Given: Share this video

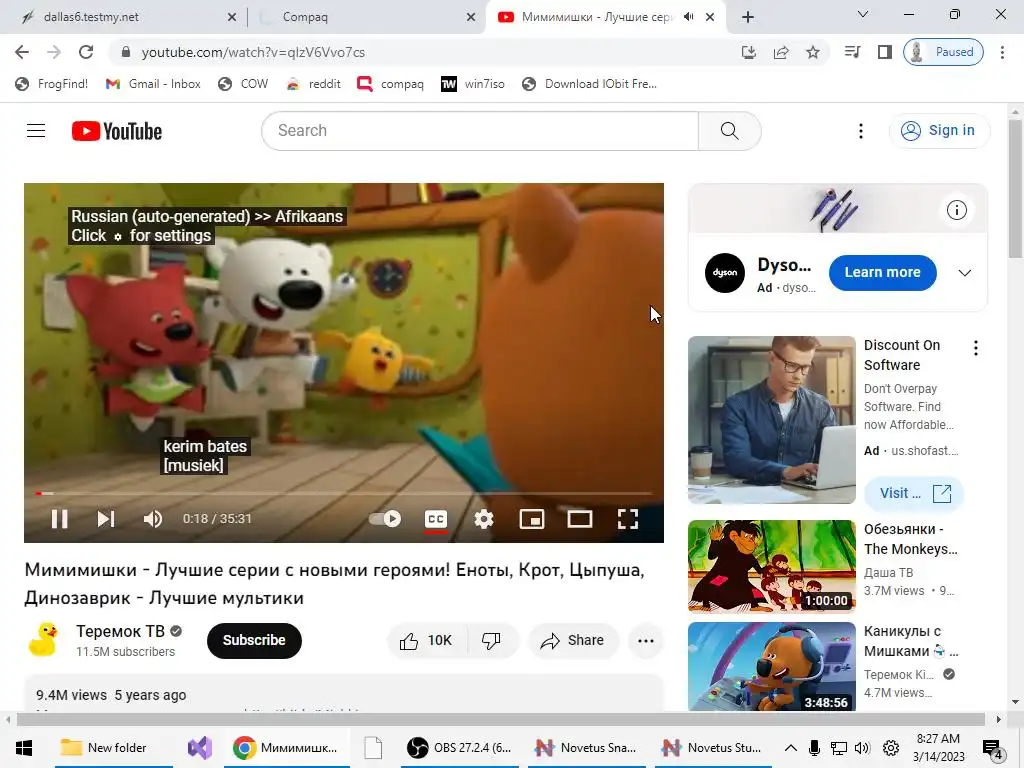Looking at the screenshot, I should 572,641.
